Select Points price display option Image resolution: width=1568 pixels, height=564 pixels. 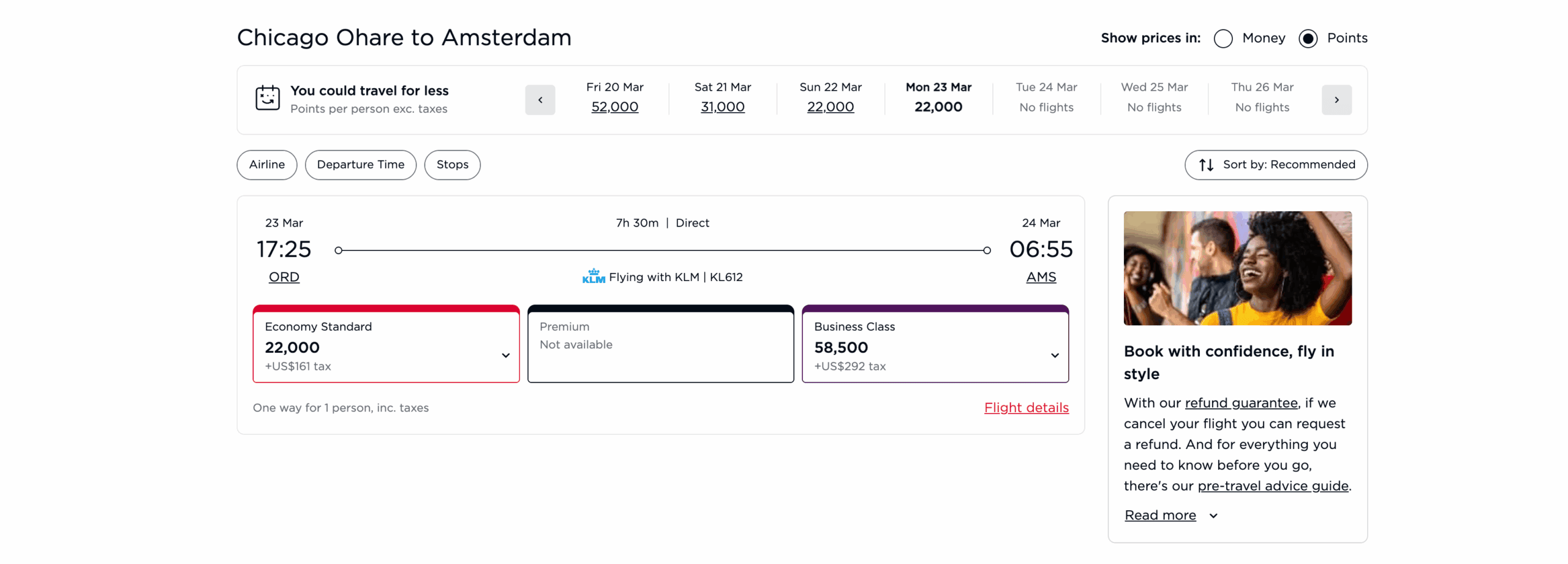(x=1308, y=39)
